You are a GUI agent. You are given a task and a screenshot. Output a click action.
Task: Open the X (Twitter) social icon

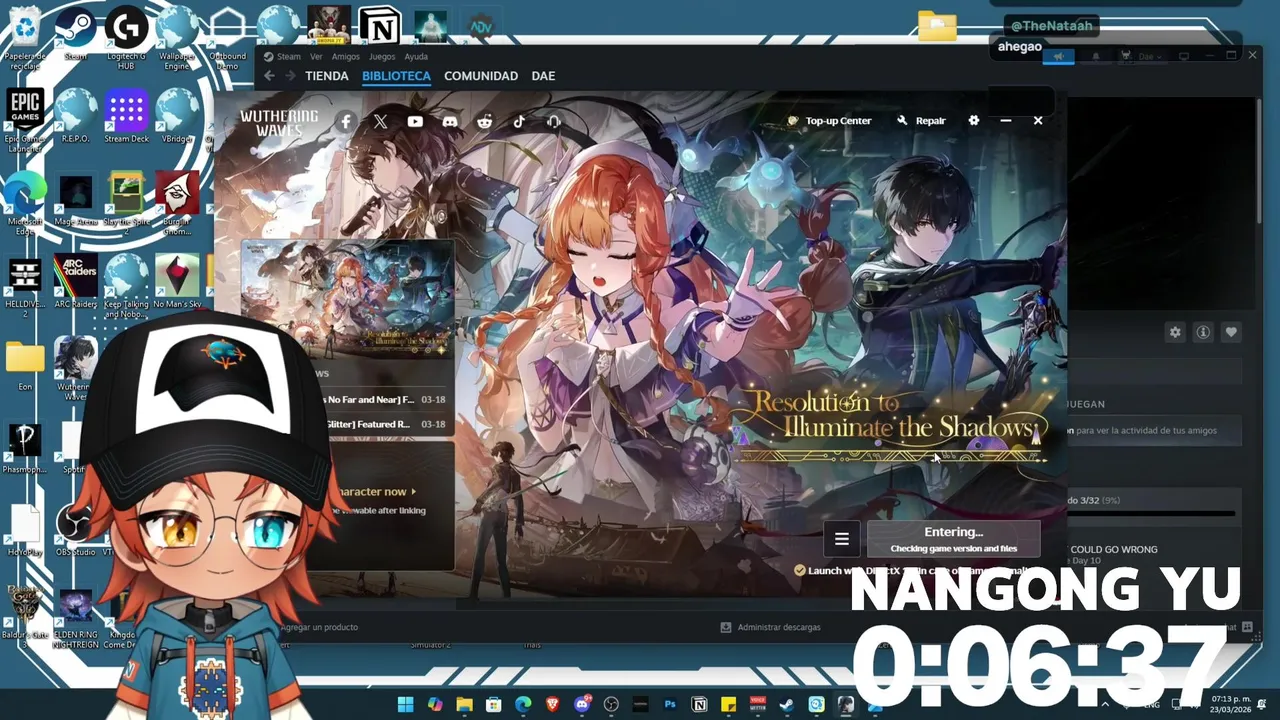tap(380, 121)
